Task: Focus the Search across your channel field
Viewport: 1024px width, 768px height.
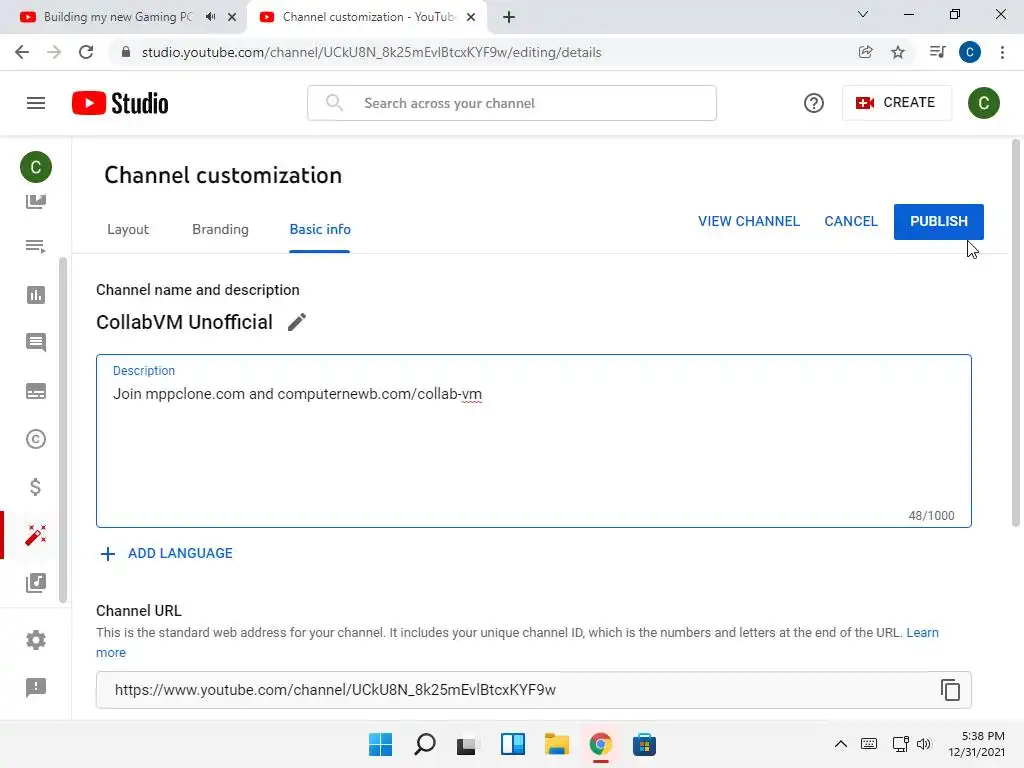Action: (511, 103)
